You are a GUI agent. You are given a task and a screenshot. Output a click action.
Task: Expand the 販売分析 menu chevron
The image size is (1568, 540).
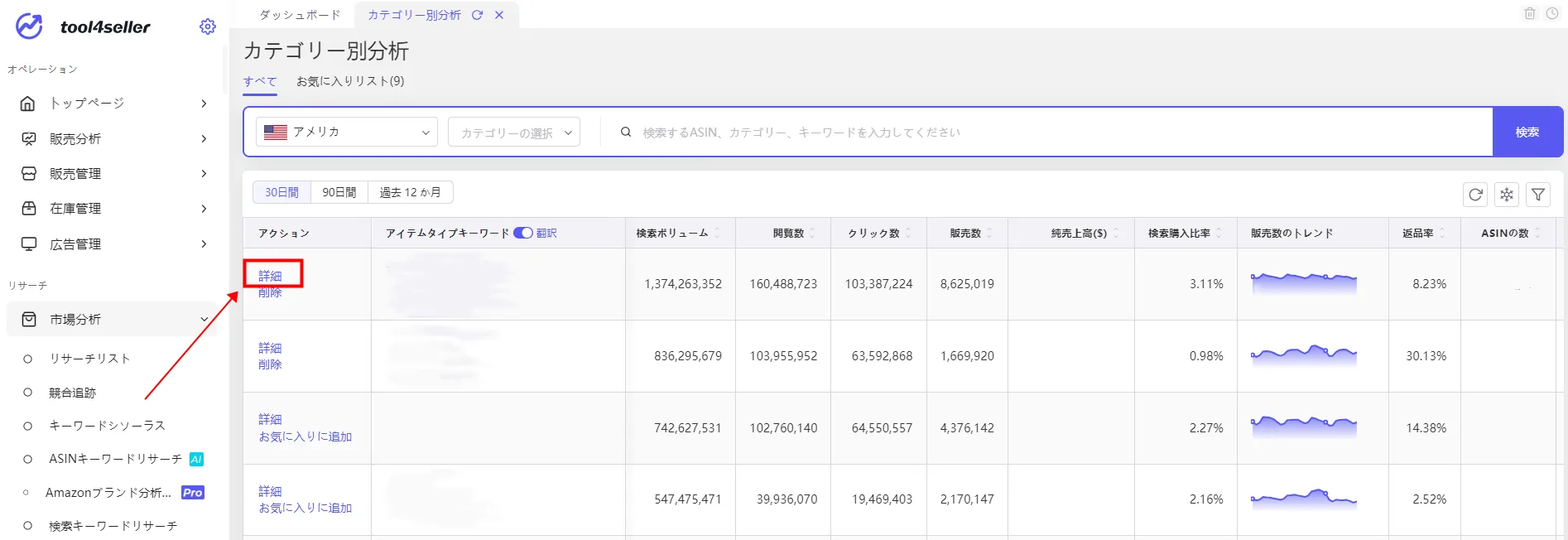(204, 138)
